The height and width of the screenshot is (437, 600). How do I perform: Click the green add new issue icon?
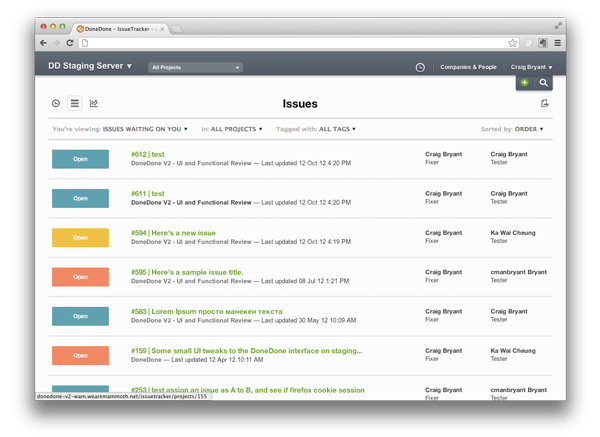[x=525, y=83]
